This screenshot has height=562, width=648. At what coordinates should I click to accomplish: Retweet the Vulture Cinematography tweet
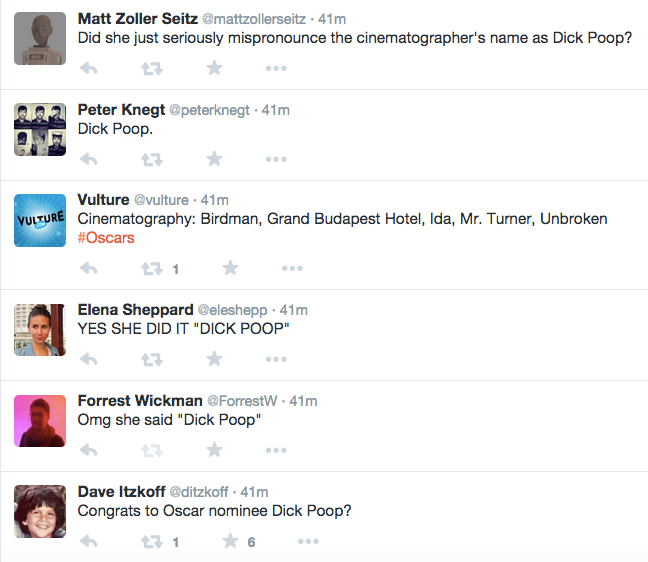pos(152,269)
